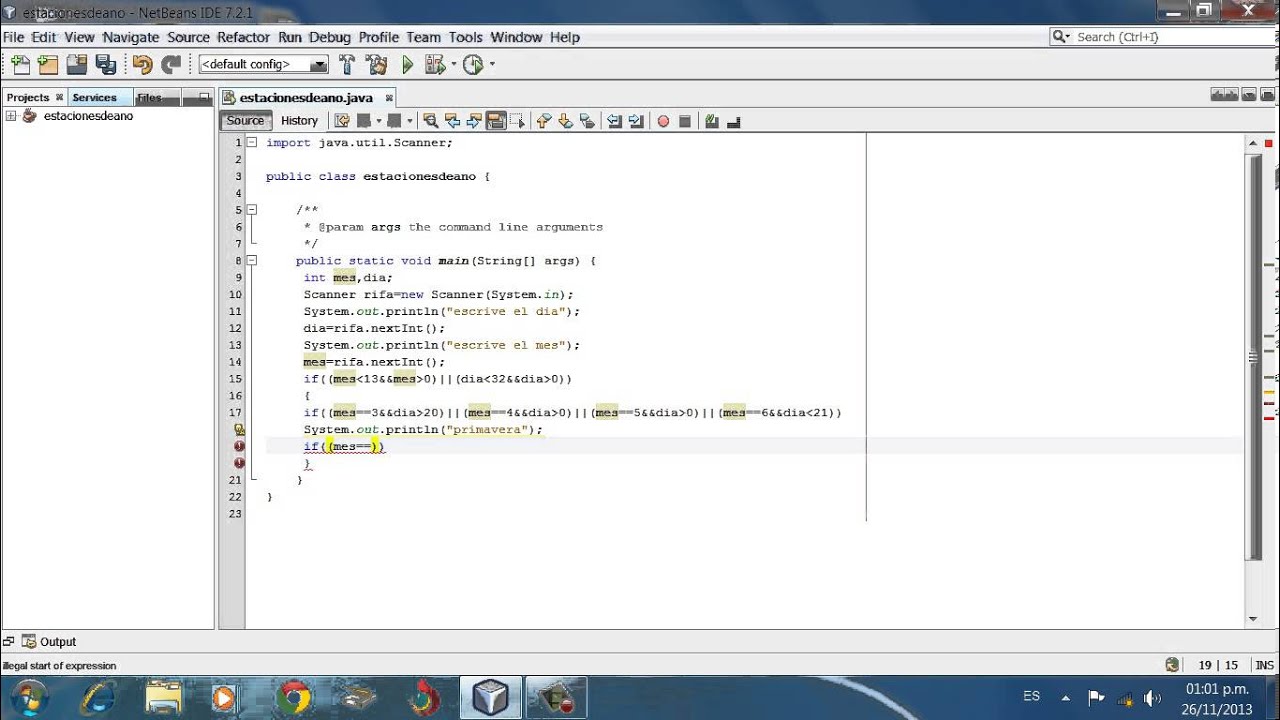Open the Debug menu

pos(330,37)
